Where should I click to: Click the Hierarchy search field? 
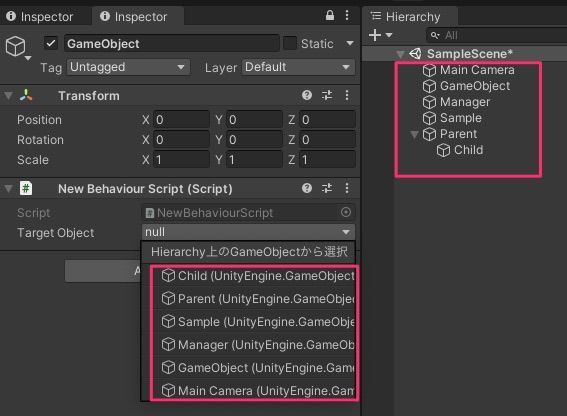pos(497,35)
